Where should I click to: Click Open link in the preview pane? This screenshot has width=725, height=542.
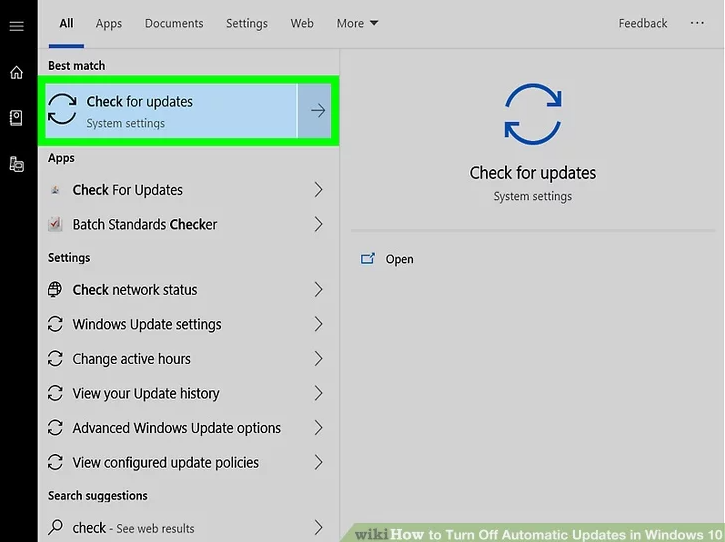coord(399,259)
